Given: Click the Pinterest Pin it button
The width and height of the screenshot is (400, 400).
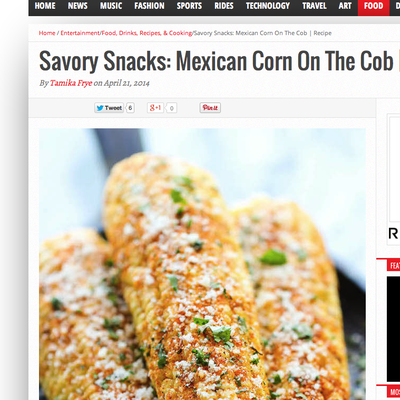Looking at the screenshot, I should tap(210, 108).
